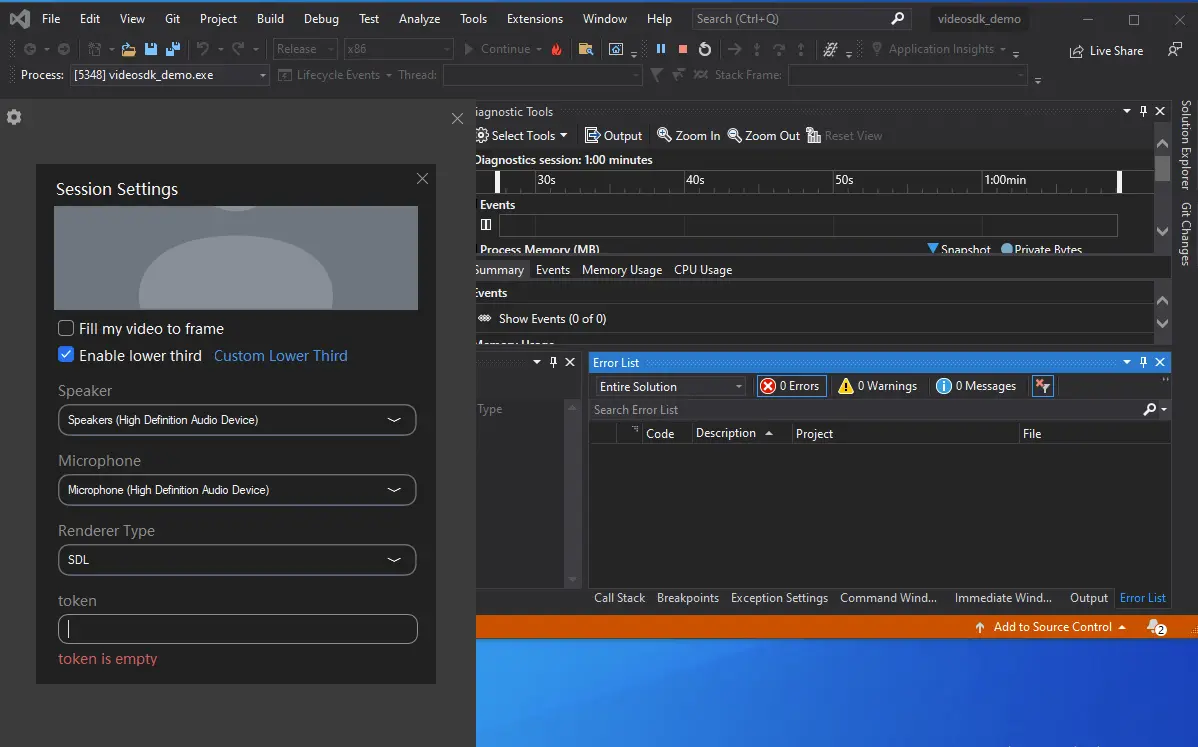
Task: Select the Zoom In tool in Diagnostic Tools
Action: pyautogui.click(x=688, y=135)
